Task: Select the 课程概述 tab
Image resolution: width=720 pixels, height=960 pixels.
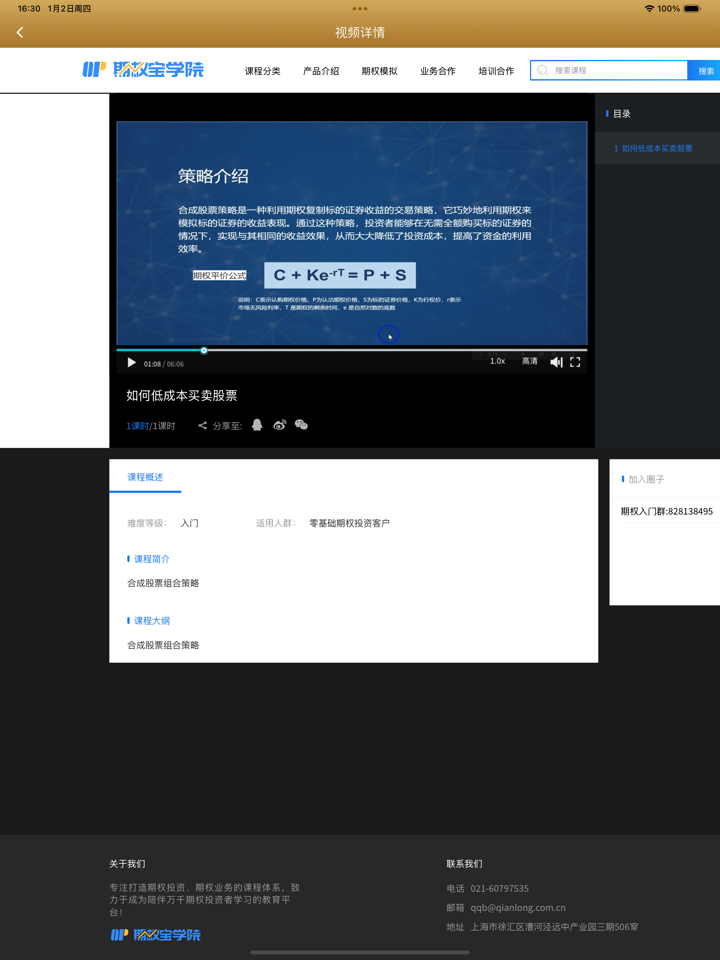Action: [x=145, y=477]
